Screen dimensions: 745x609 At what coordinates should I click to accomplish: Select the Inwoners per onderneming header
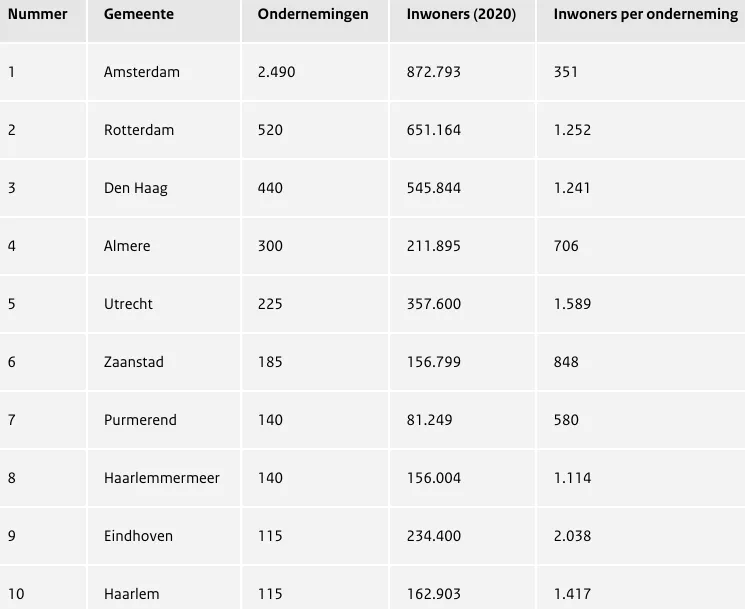[645, 15]
